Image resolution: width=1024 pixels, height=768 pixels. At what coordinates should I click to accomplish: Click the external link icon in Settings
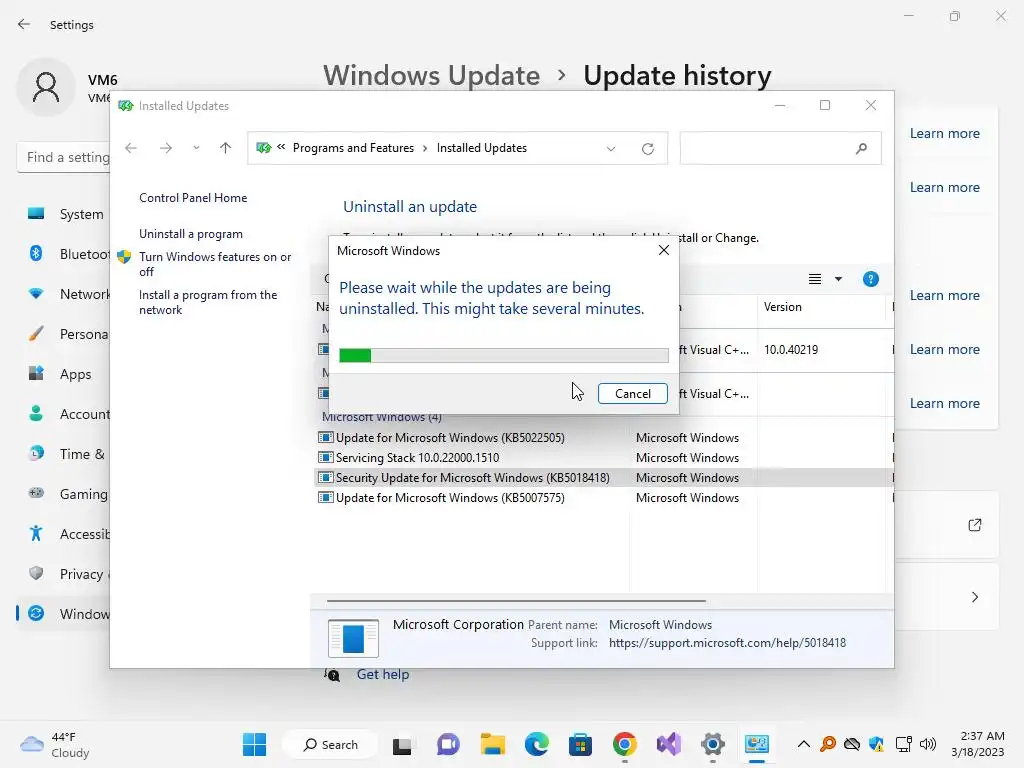click(974, 525)
